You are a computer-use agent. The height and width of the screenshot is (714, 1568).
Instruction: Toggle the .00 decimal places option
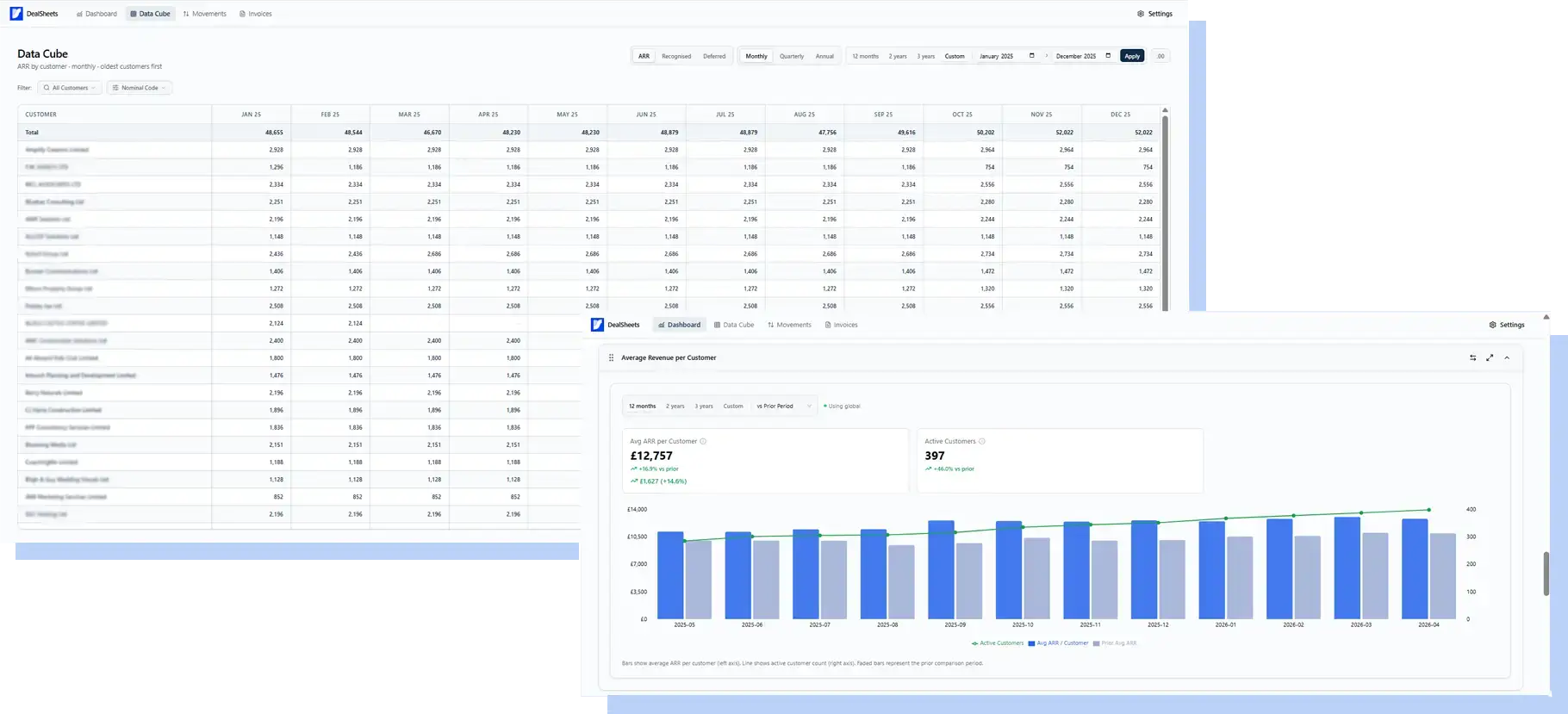coord(1160,56)
